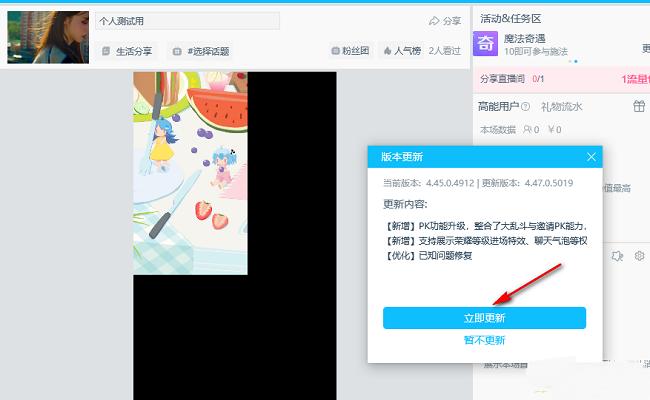Click the 暂不更新 skip update link
This screenshot has height=400, width=650.
point(484,340)
